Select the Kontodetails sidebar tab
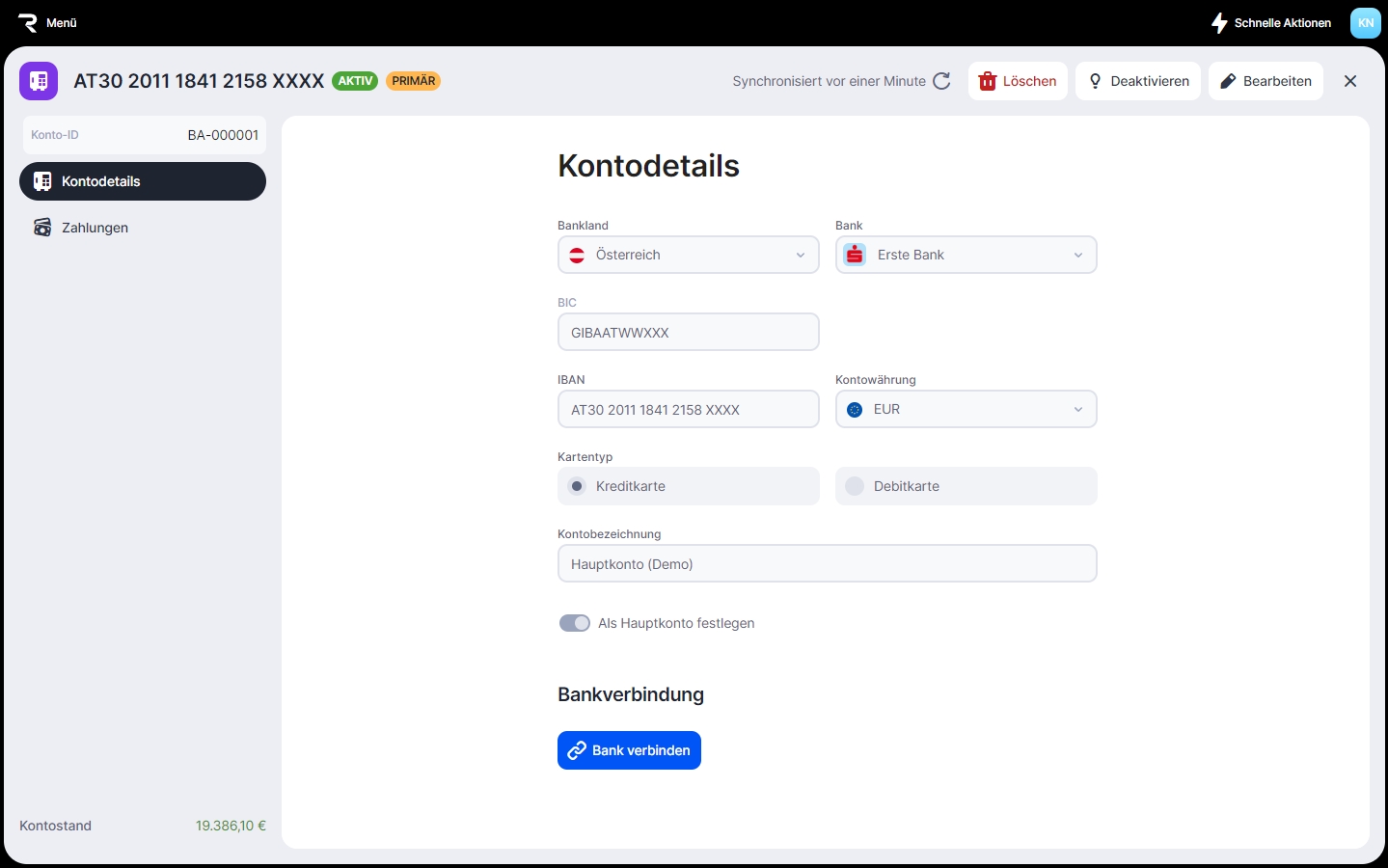The height and width of the screenshot is (868, 1388). (143, 181)
